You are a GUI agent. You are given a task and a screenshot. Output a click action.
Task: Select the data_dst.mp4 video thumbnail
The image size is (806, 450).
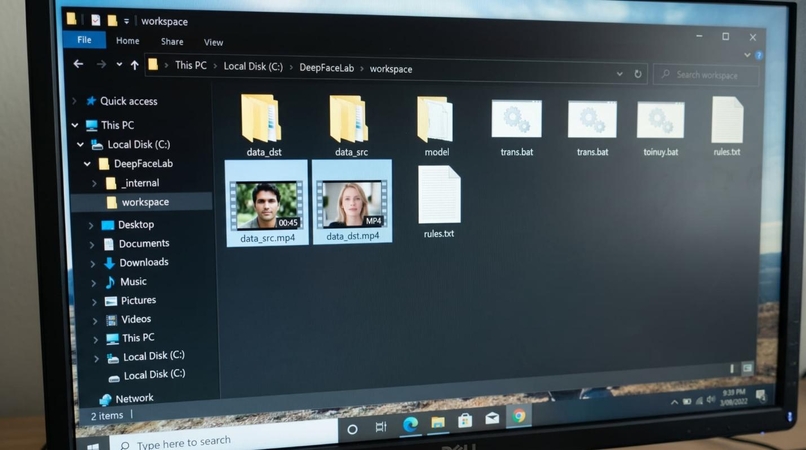click(352, 202)
